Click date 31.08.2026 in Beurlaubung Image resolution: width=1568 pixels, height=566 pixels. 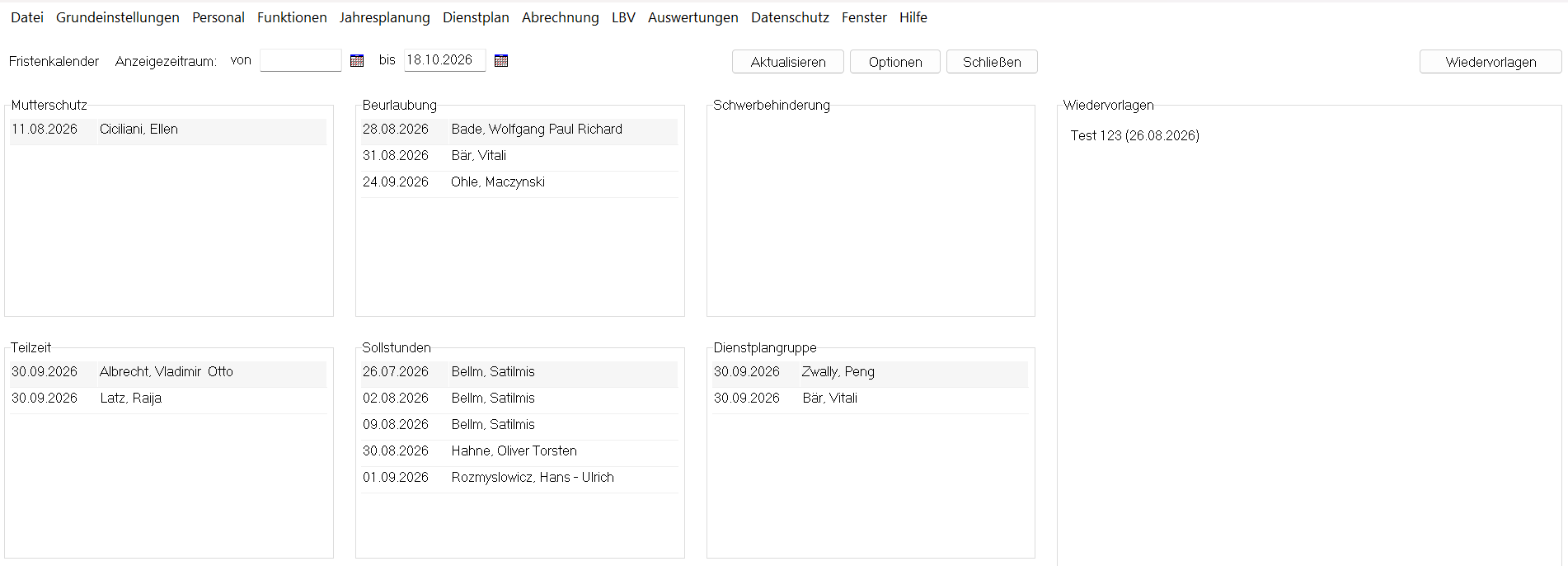[x=396, y=156]
